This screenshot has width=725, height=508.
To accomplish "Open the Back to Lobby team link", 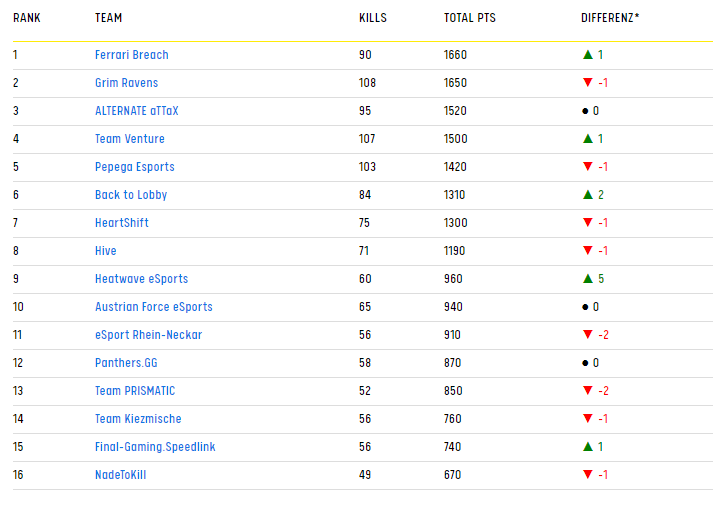I will point(131,195).
